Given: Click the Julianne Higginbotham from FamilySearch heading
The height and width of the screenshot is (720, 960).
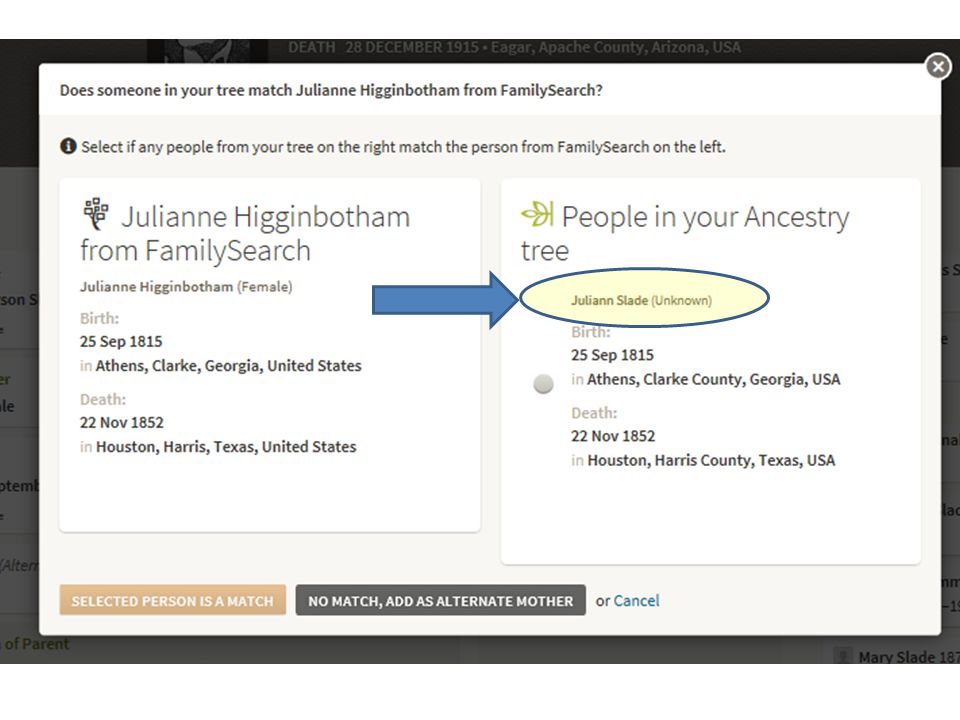Looking at the screenshot, I should coord(245,233).
